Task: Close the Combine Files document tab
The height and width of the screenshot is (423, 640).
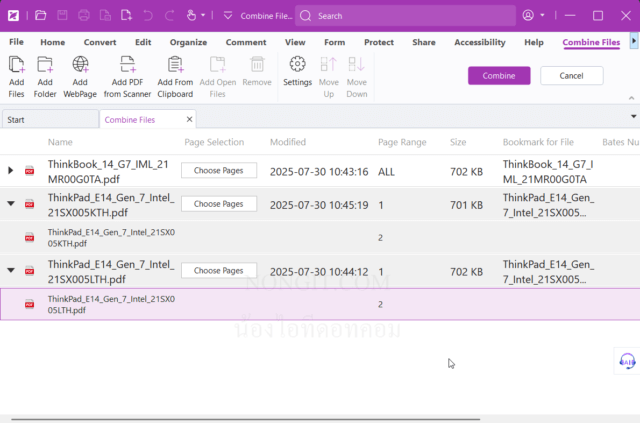Action: 189,119
